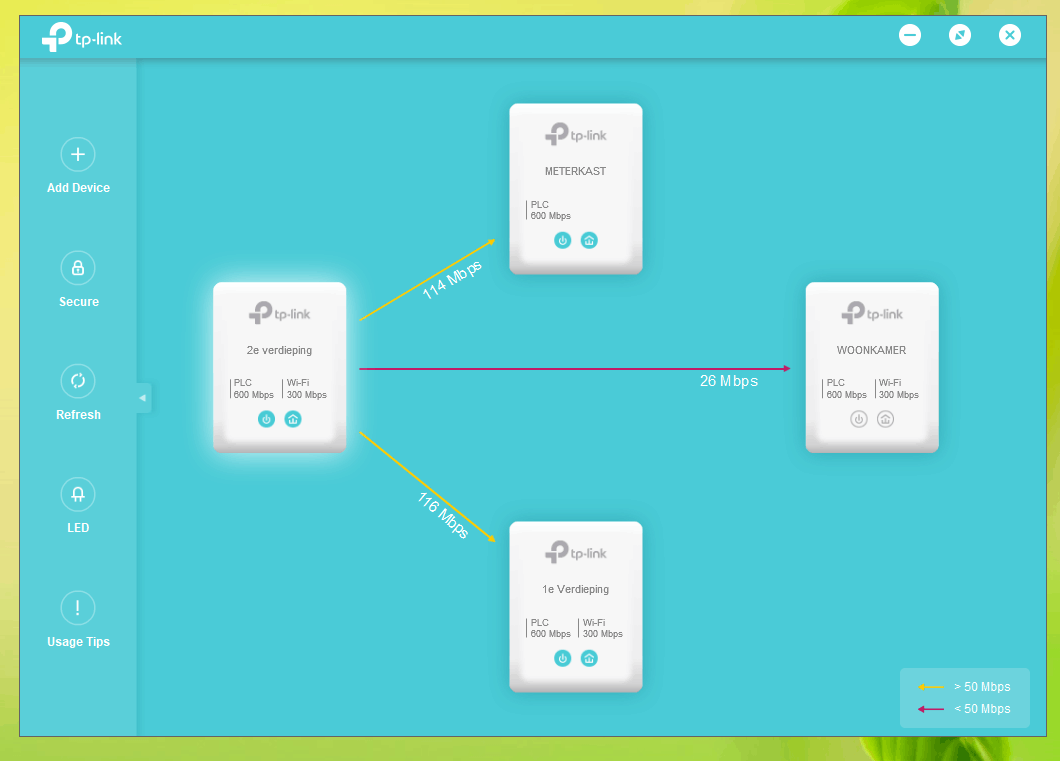1060x761 pixels.
Task: Select the 1e Verdieping device name
Action: tap(575, 589)
